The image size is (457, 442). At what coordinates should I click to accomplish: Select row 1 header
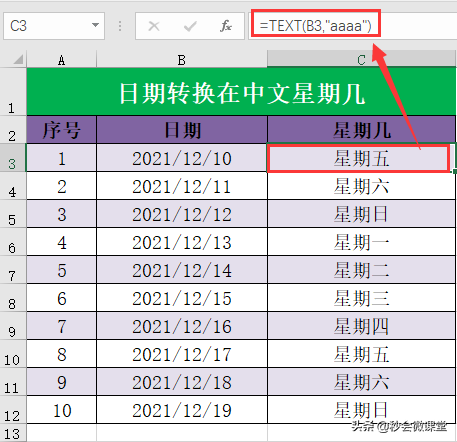pyautogui.click(x=13, y=92)
